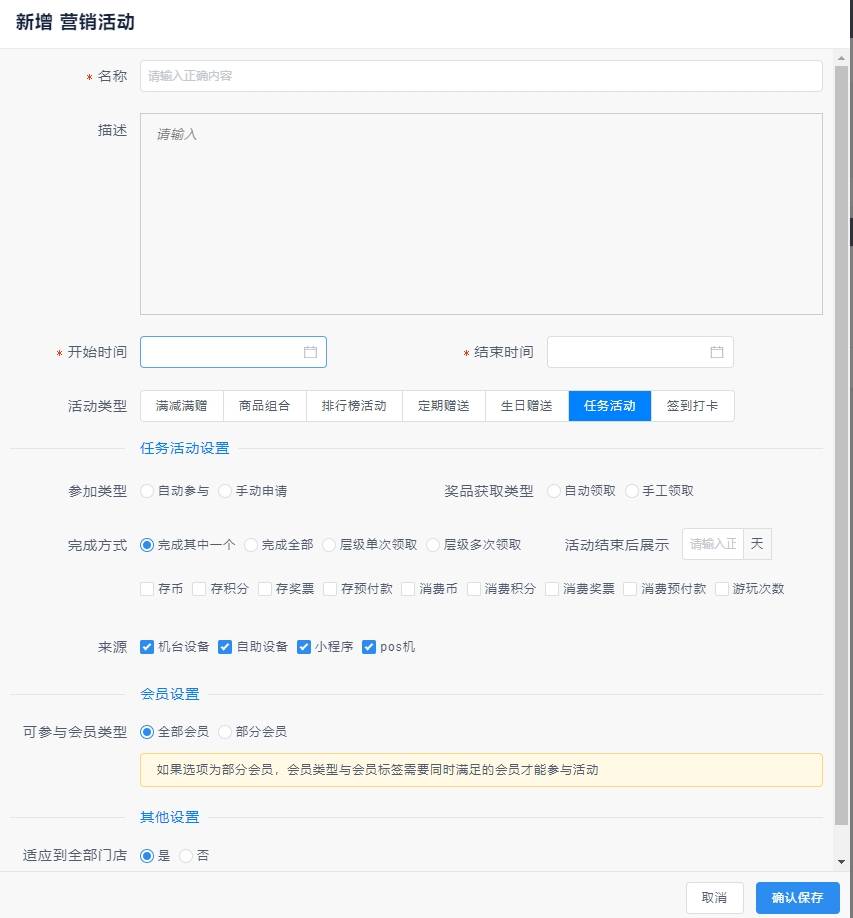Open the 开始时间 calendar icon
Screen dimensions: 853x918
pos(310,352)
